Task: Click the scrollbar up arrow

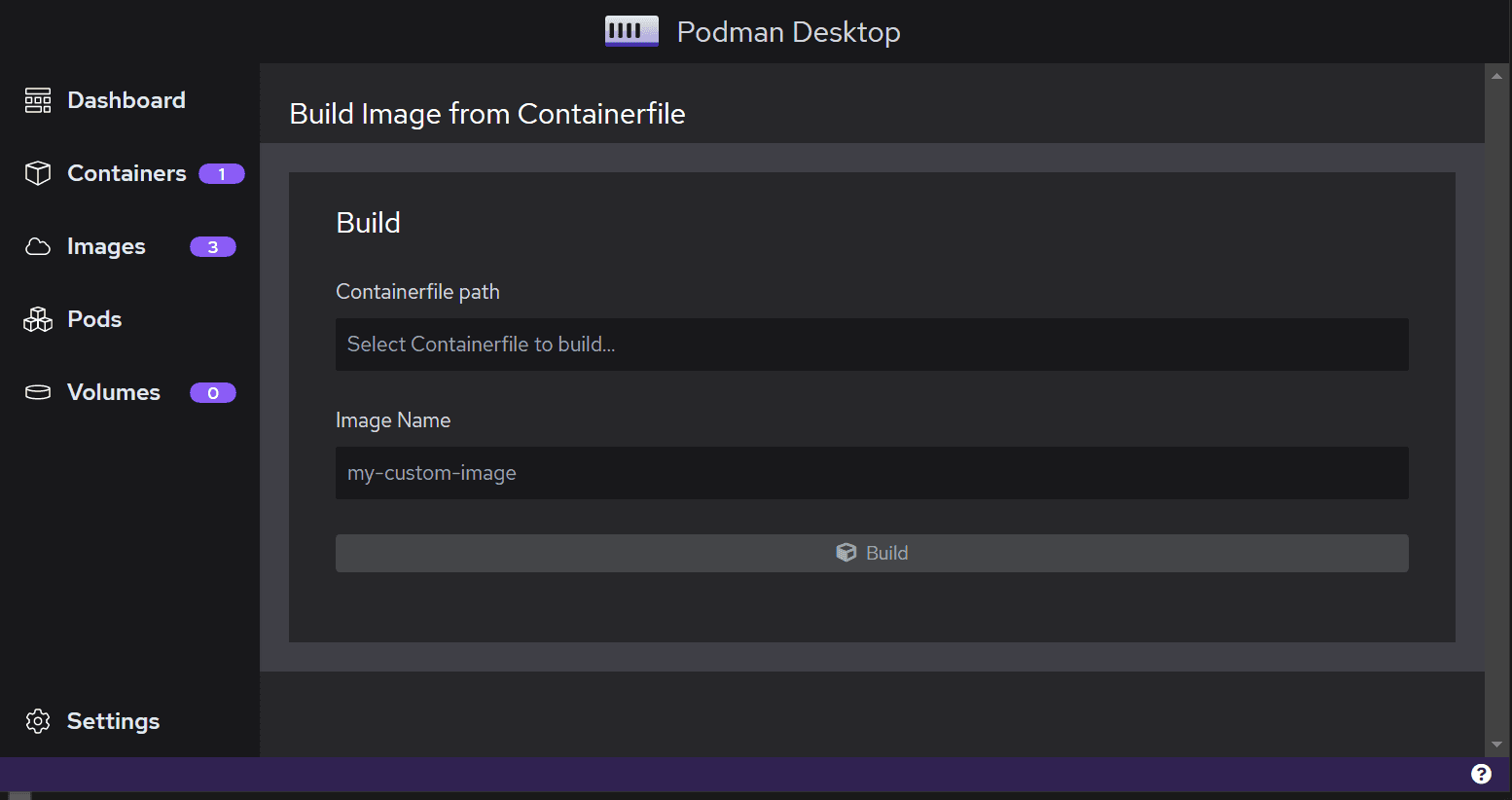Action: click(1496, 75)
